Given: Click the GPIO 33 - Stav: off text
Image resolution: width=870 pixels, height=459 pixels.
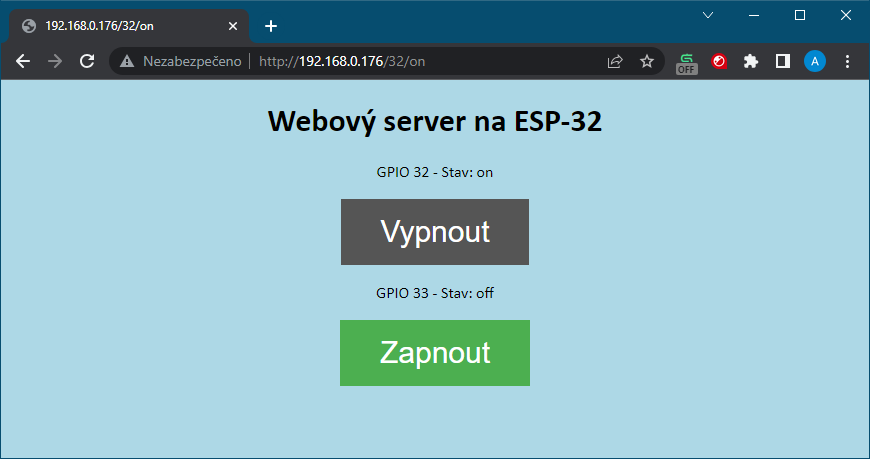Looking at the screenshot, I should (x=435, y=293).
